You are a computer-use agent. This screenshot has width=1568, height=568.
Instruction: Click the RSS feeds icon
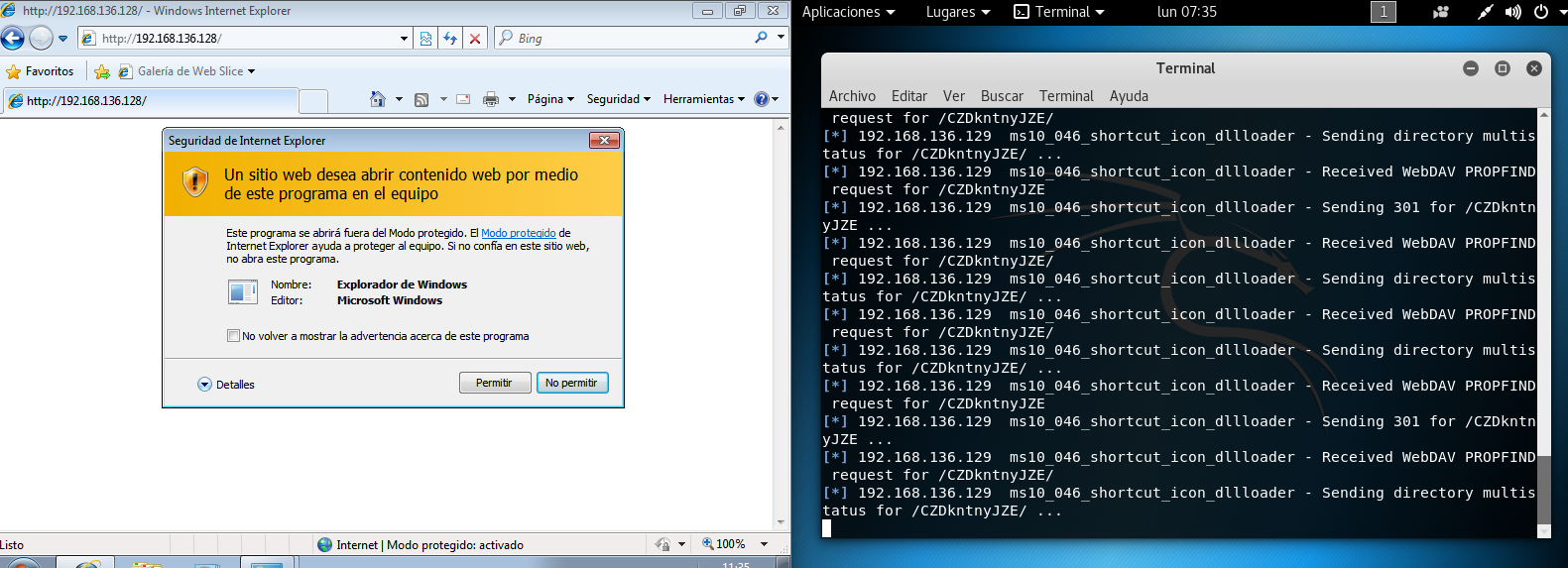click(422, 99)
